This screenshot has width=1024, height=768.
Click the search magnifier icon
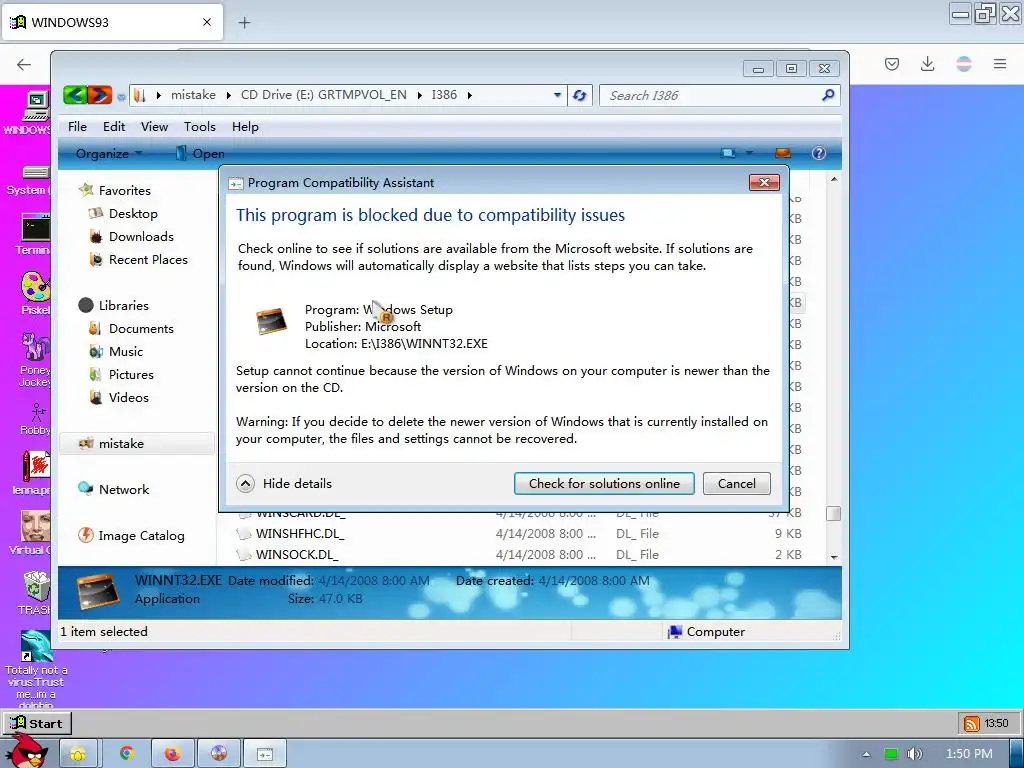point(828,95)
